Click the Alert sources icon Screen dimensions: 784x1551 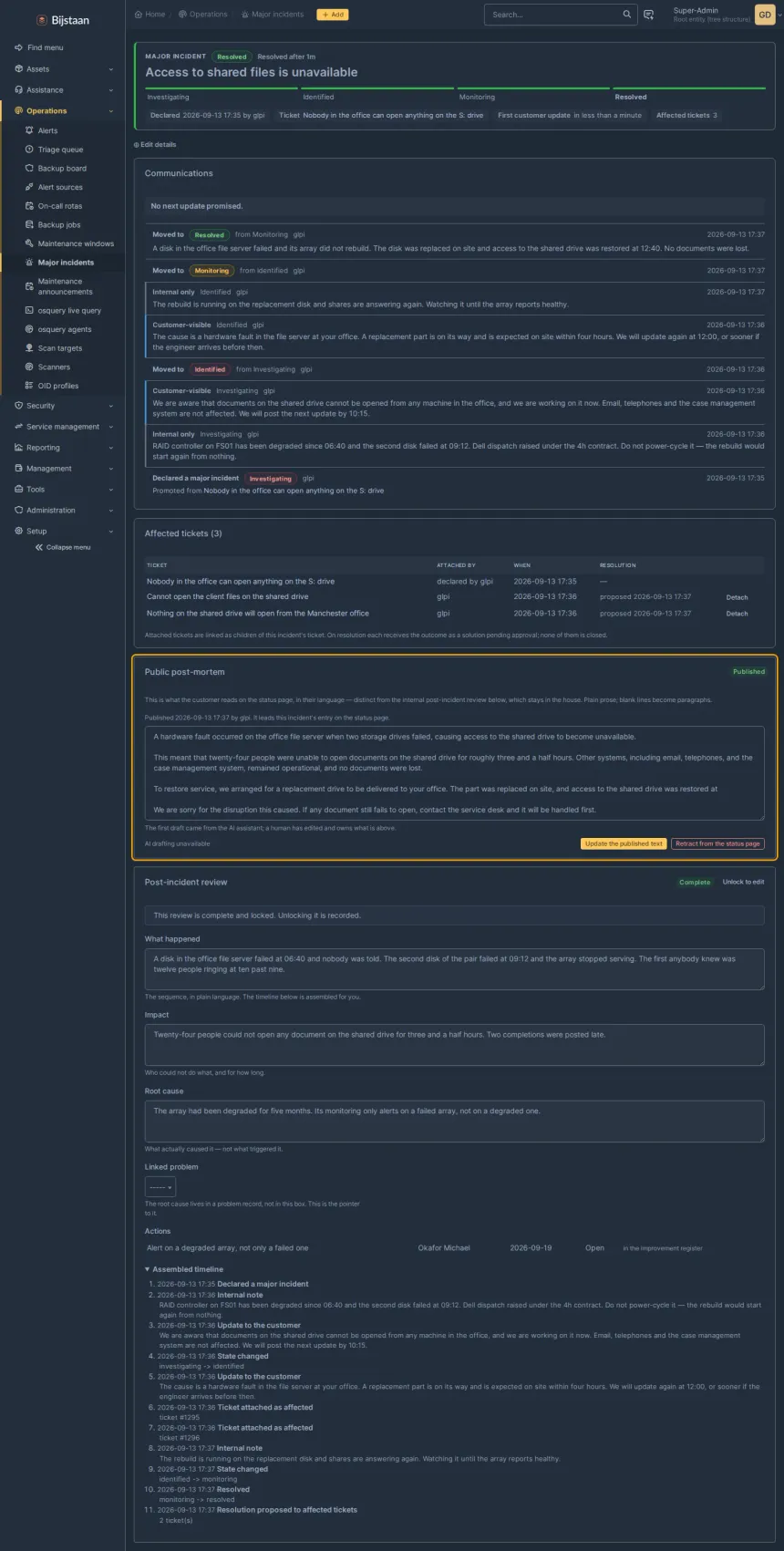pyautogui.click(x=30, y=187)
